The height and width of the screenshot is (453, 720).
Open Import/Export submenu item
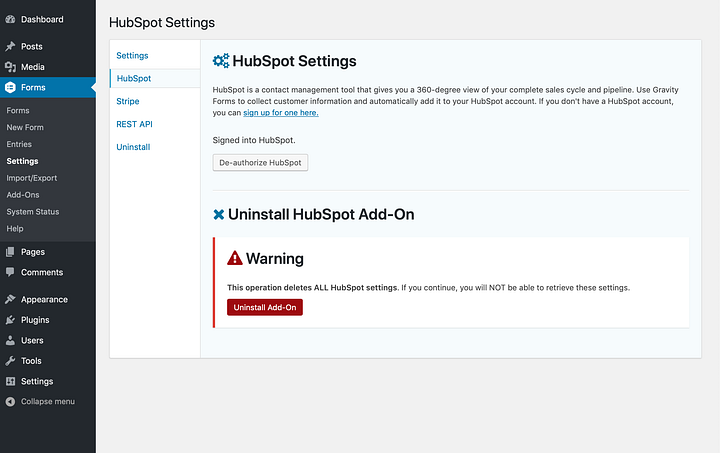click(x=32, y=178)
